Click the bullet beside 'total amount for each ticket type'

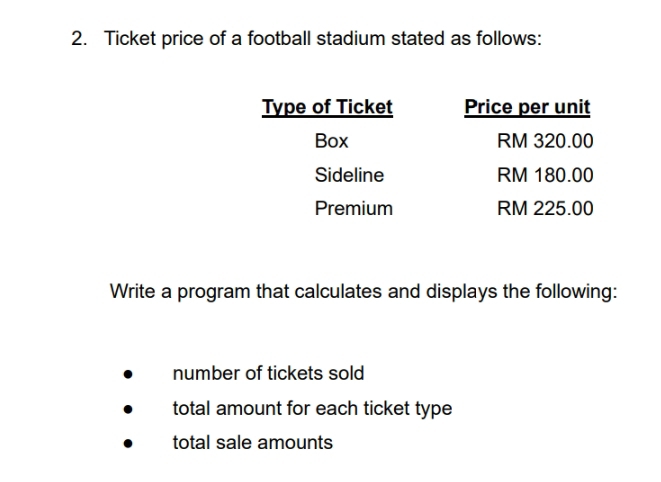point(128,410)
